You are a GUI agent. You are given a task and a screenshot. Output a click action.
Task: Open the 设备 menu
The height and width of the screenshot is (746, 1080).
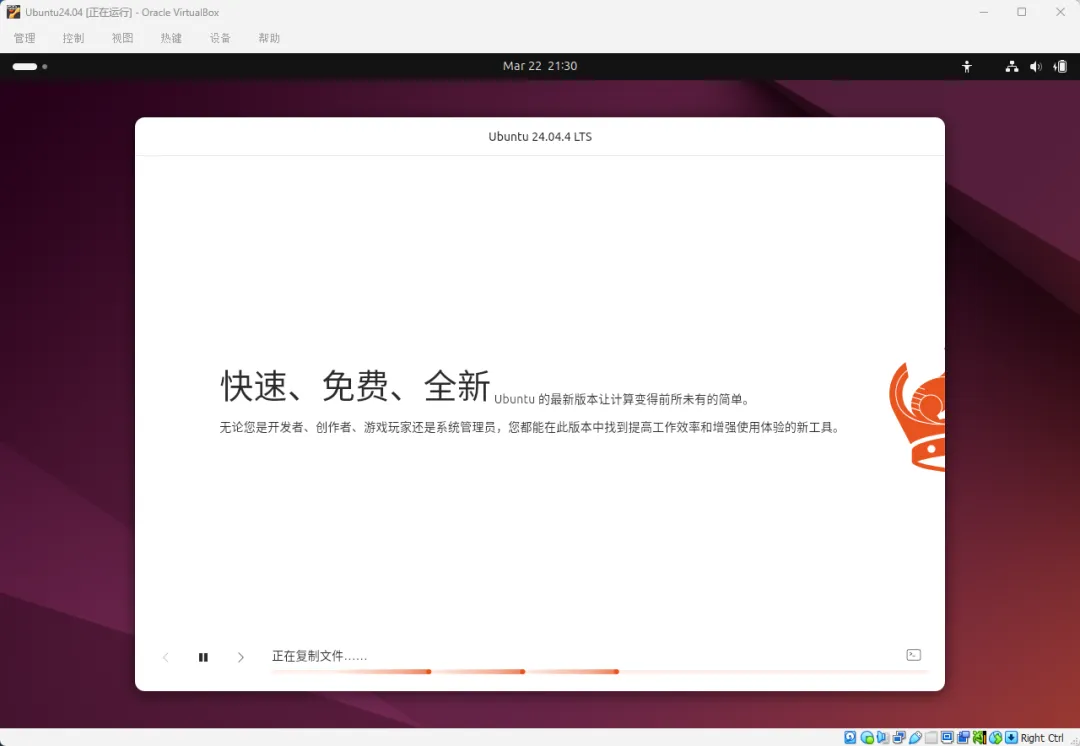point(220,38)
